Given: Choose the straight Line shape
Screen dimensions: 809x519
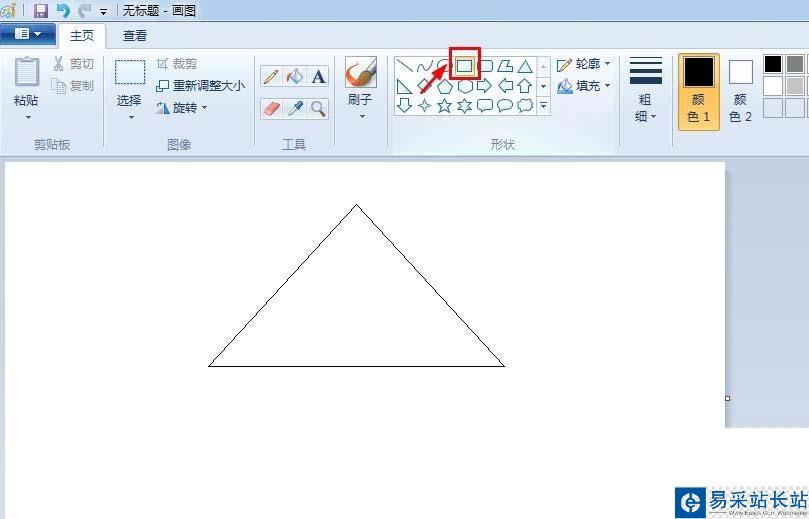Looking at the screenshot, I should tap(404, 66).
